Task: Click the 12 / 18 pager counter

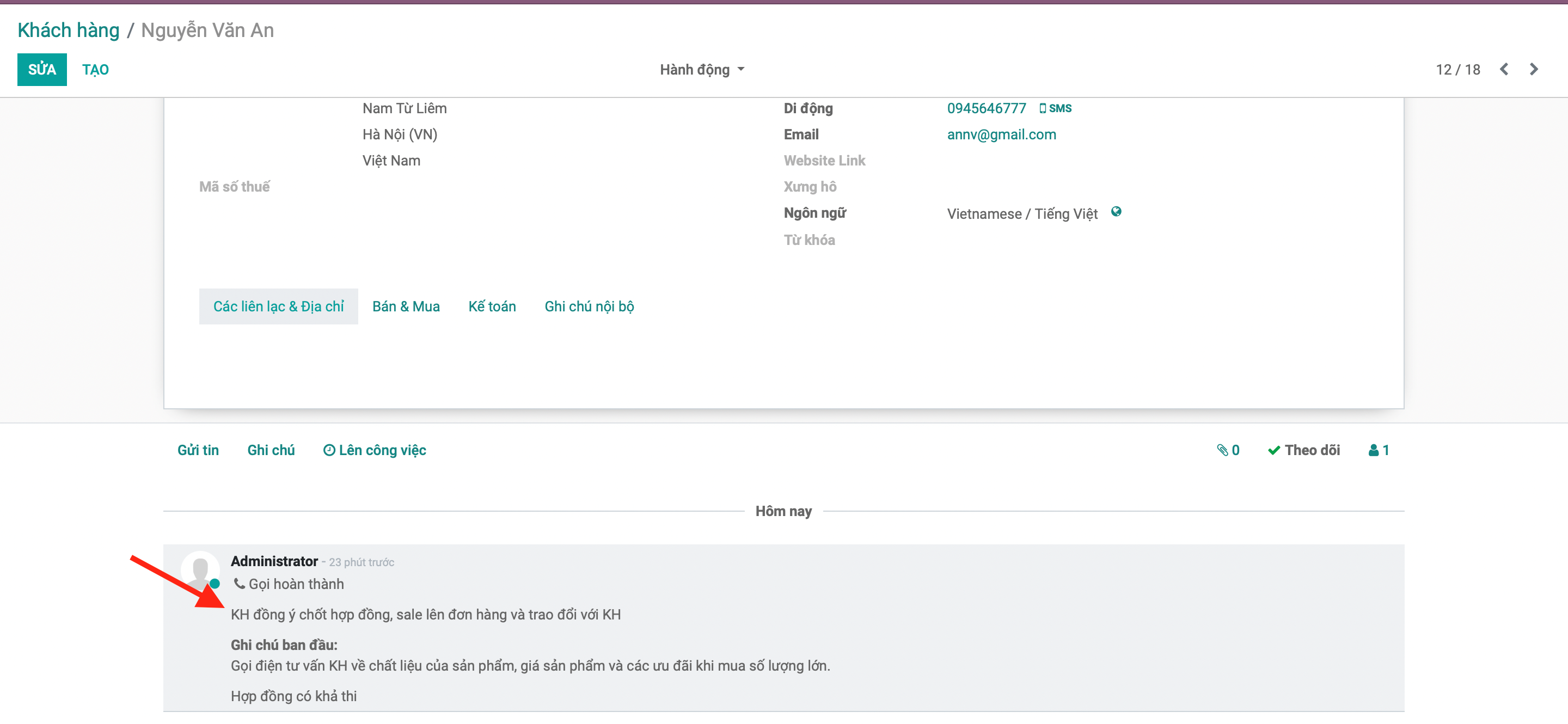Action: click(x=1457, y=70)
